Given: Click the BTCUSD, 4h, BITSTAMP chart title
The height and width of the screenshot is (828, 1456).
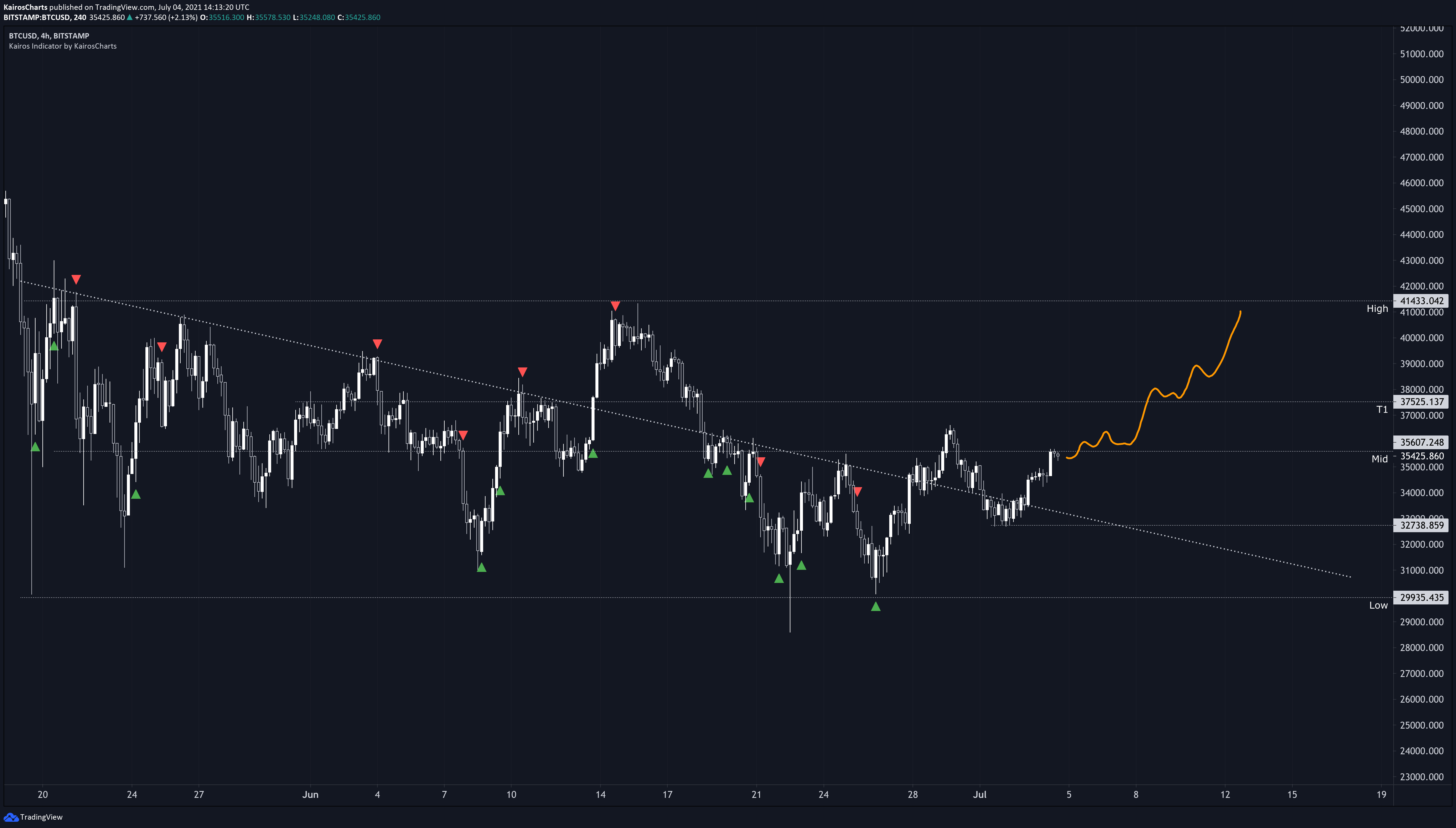Looking at the screenshot, I should [49, 36].
